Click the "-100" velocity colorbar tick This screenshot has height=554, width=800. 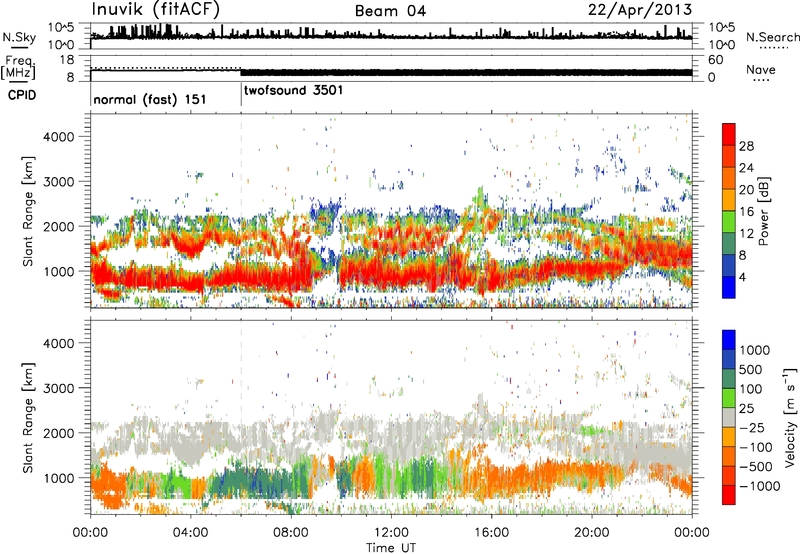[756, 447]
